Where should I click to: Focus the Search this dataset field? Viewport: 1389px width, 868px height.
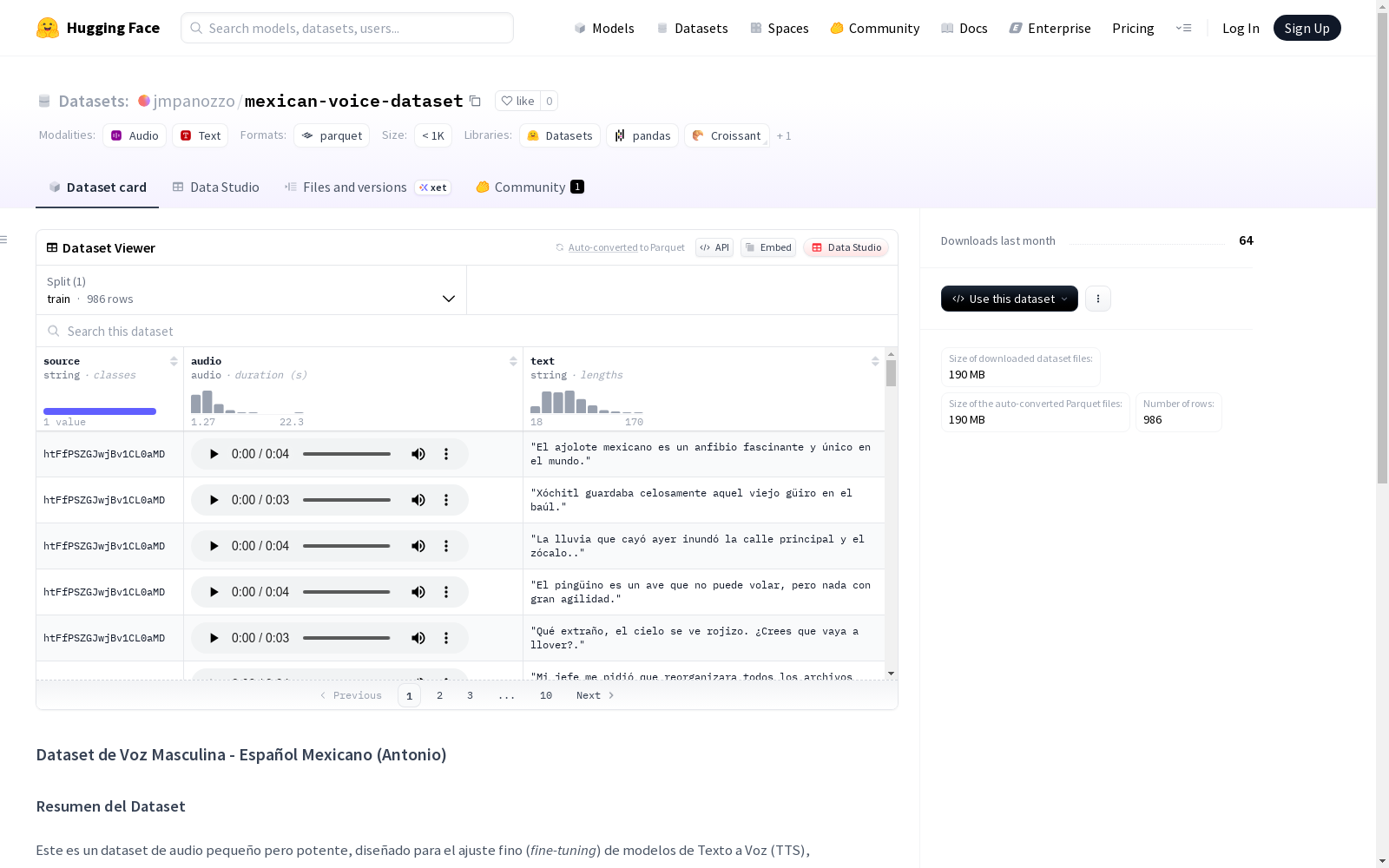coord(467,332)
